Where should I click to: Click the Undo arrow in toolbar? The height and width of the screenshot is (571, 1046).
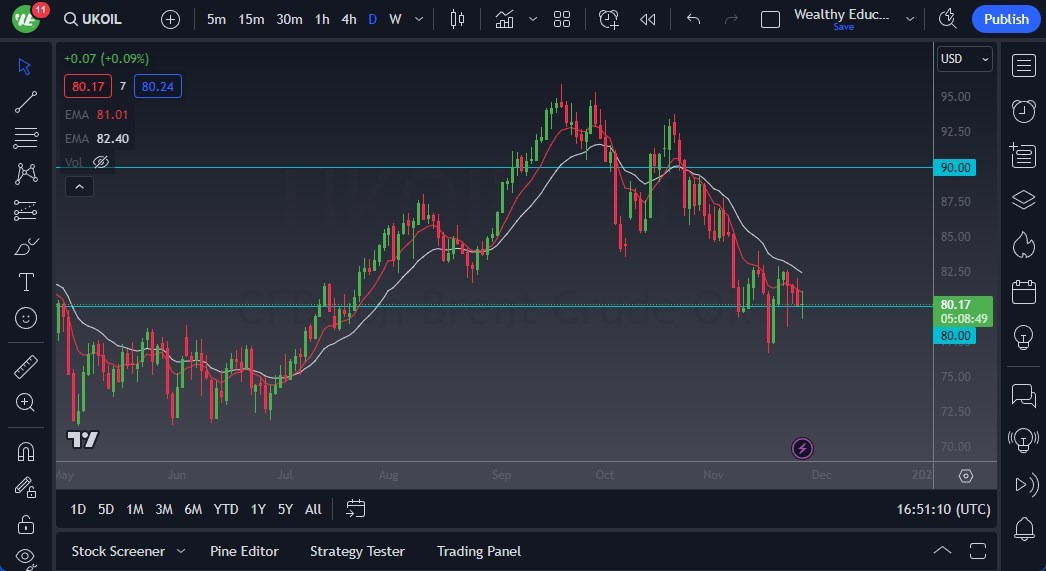(694, 19)
